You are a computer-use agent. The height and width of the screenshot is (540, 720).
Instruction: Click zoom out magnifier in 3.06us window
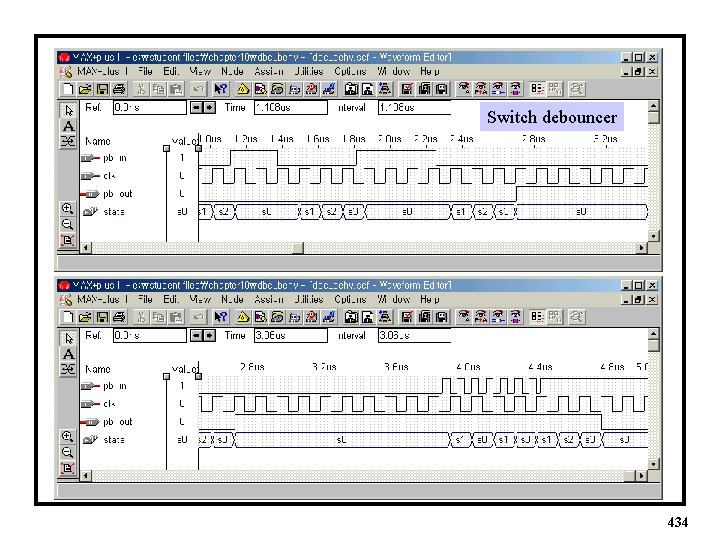pyautogui.click(x=68, y=452)
